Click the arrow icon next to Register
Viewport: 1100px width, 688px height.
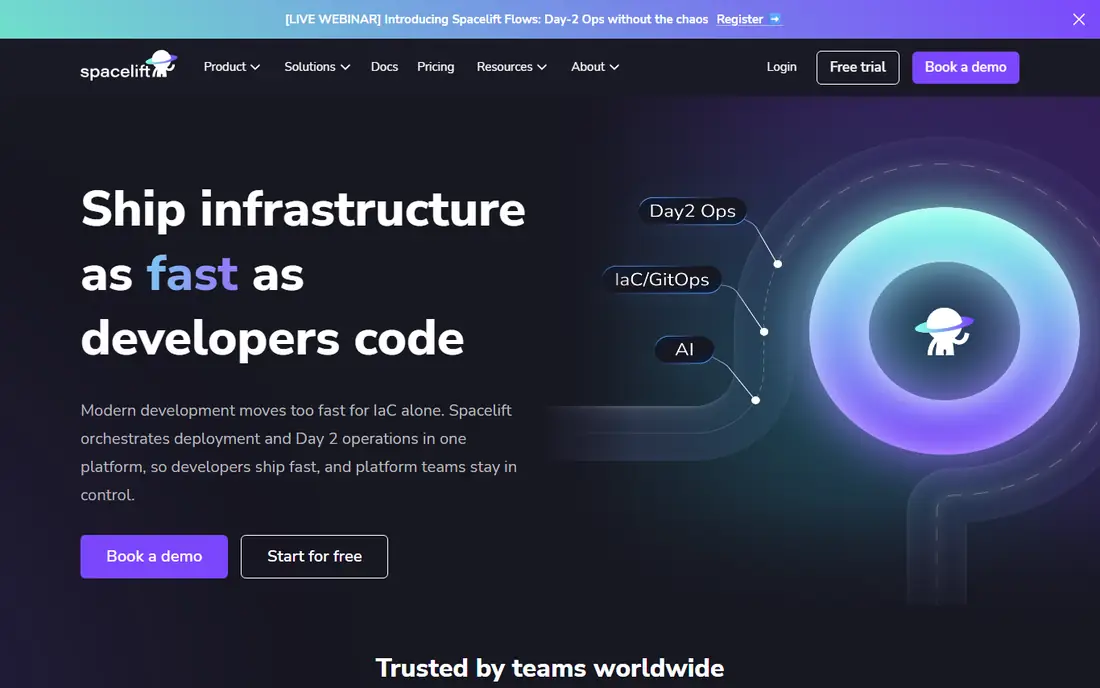[x=774, y=19]
